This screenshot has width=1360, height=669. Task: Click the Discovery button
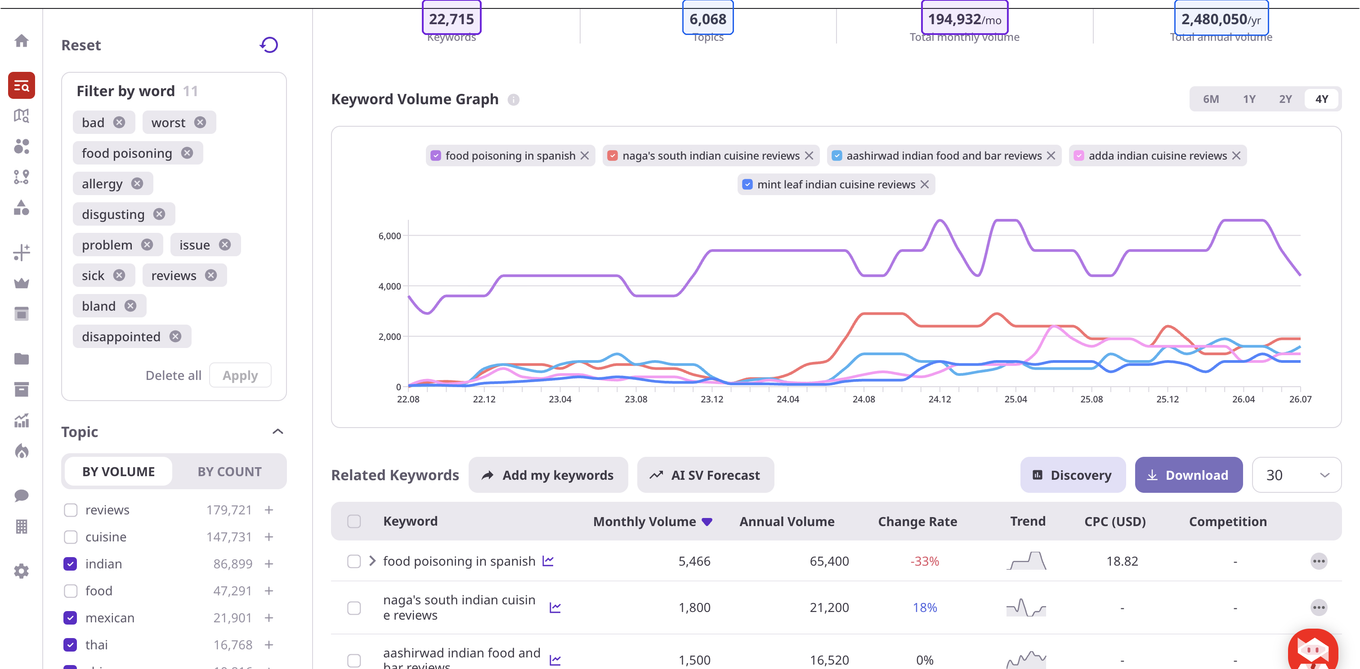pos(1073,475)
